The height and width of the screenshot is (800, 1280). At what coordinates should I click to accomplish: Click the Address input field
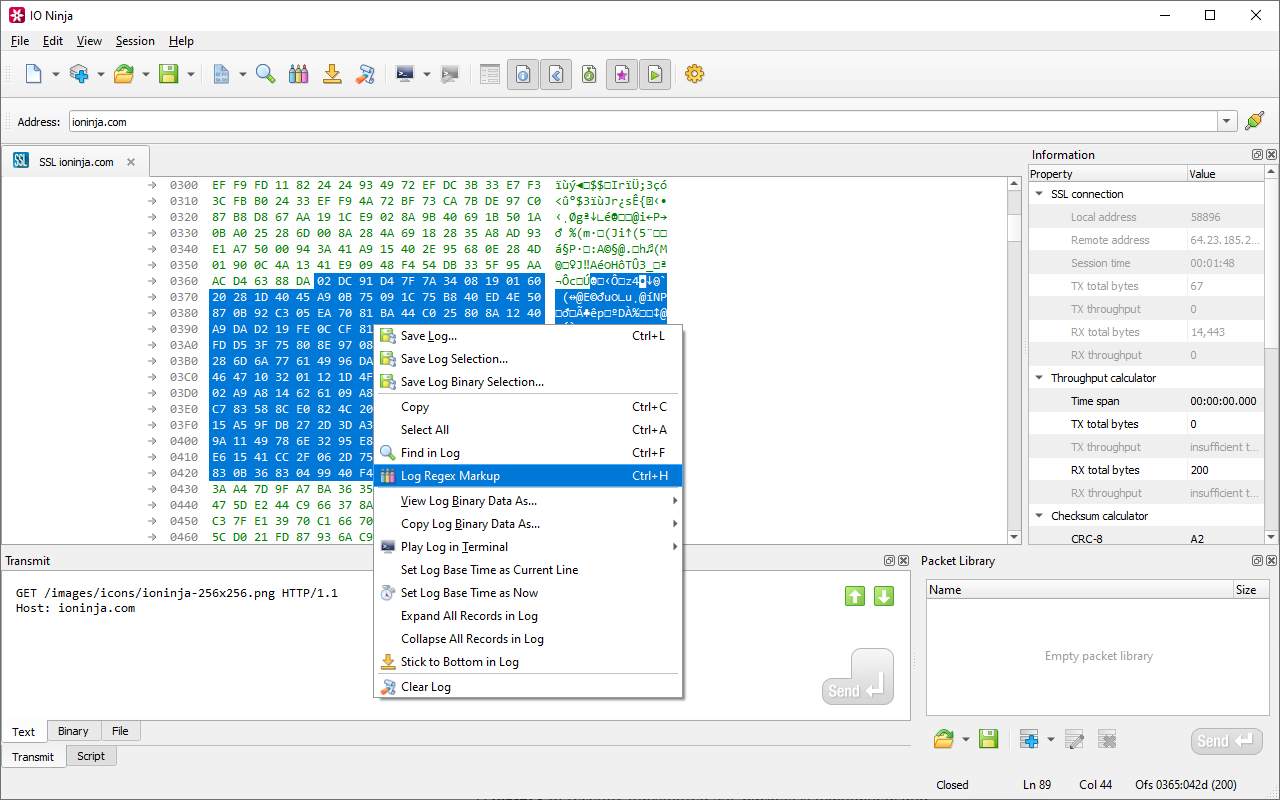click(643, 122)
